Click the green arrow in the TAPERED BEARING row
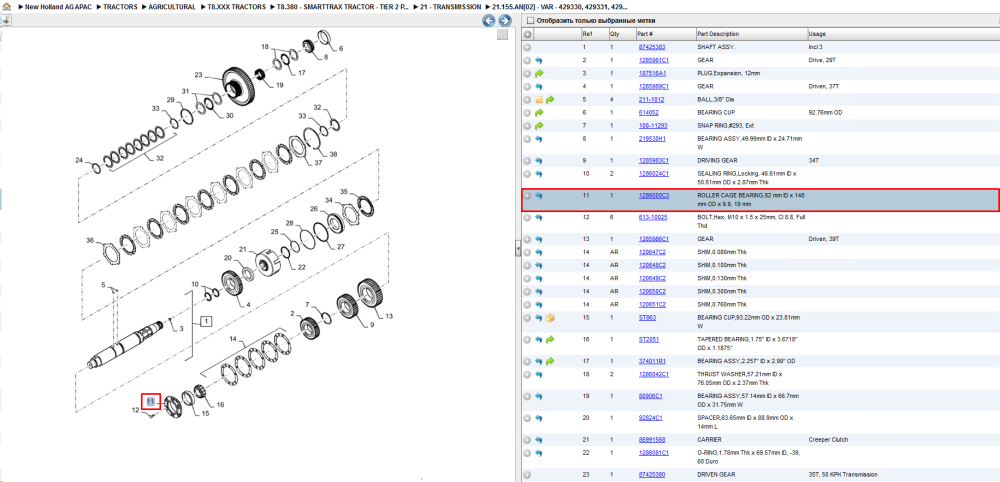 [550, 339]
